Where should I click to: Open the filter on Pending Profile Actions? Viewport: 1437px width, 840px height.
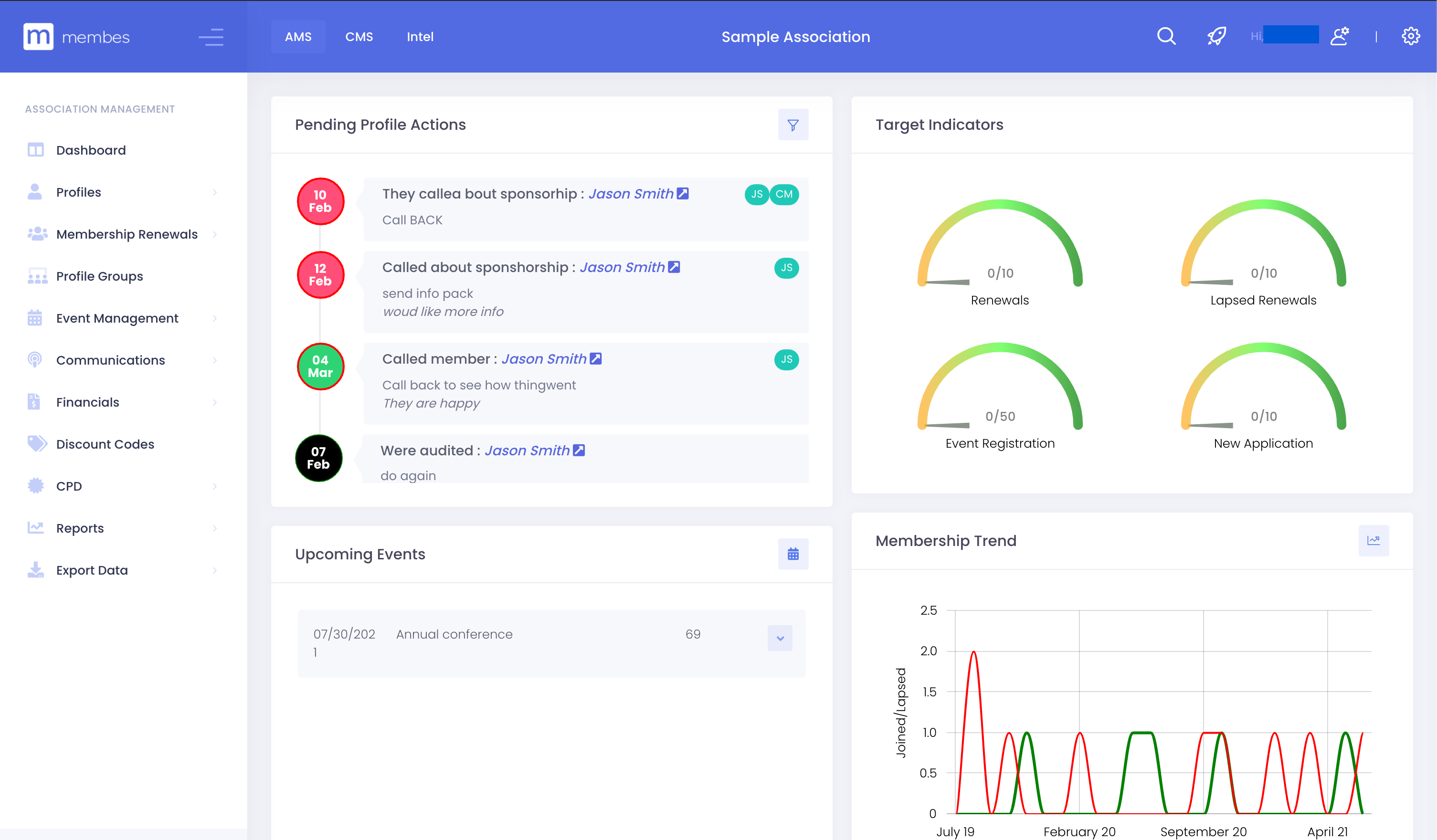coord(793,124)
